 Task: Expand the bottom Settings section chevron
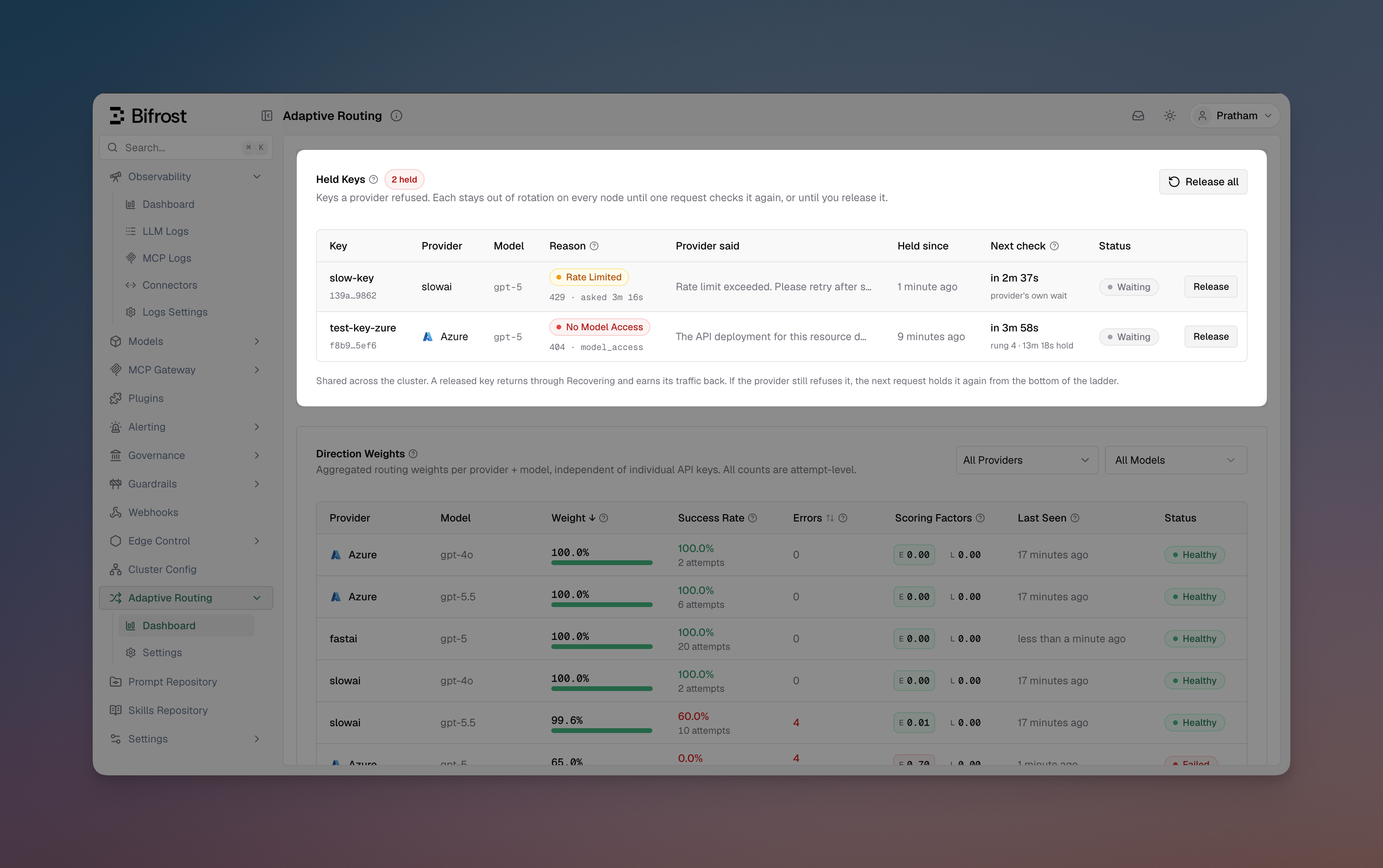257,739
